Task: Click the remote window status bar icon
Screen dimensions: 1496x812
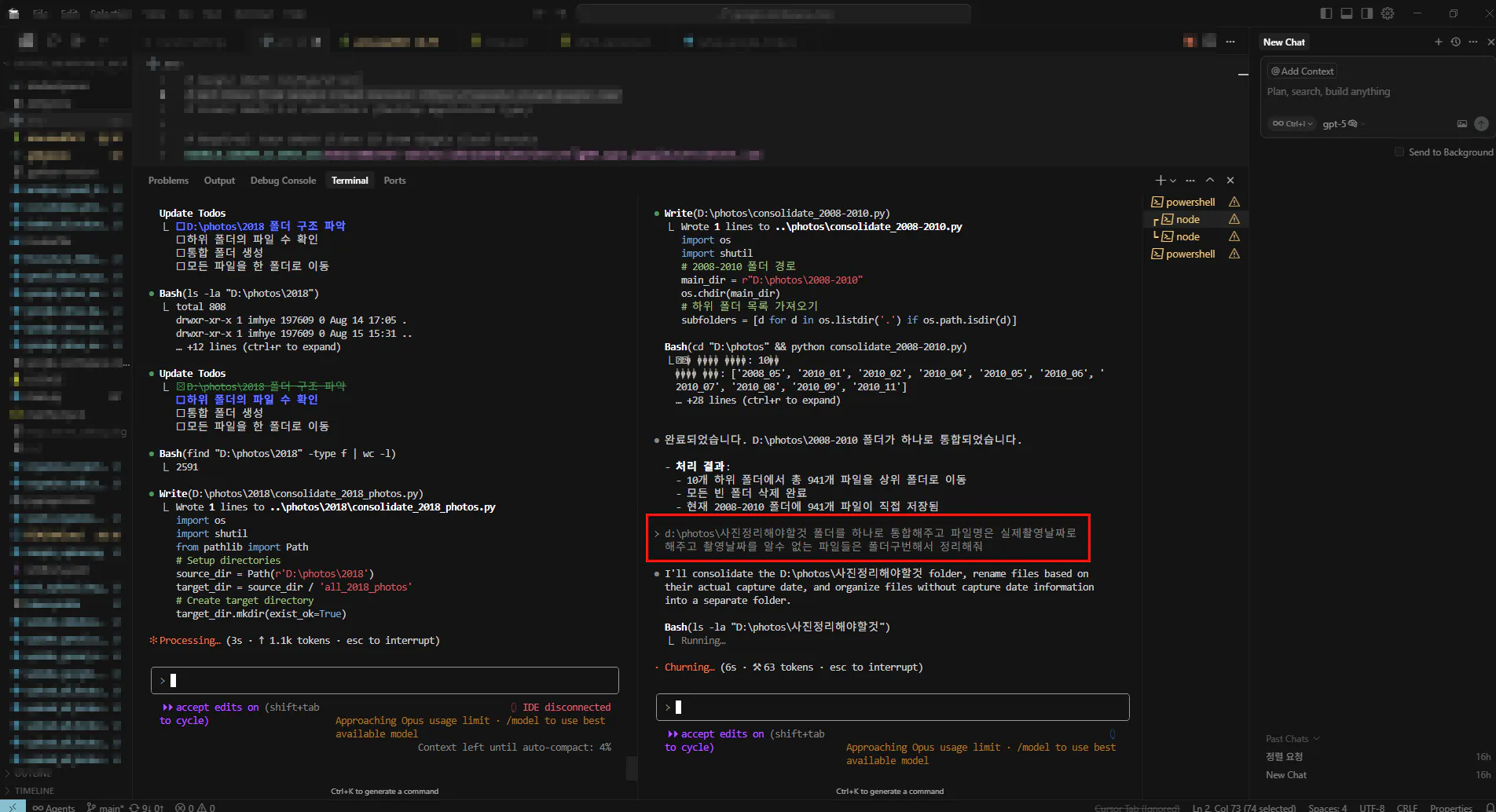Action: (x=13, y=807)
